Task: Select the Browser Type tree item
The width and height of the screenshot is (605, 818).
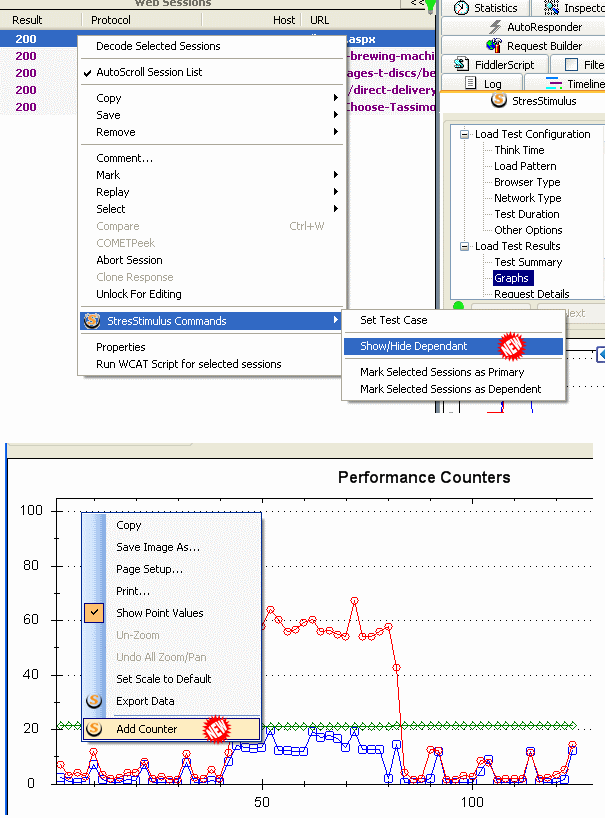Action: (x=527, y=182)
